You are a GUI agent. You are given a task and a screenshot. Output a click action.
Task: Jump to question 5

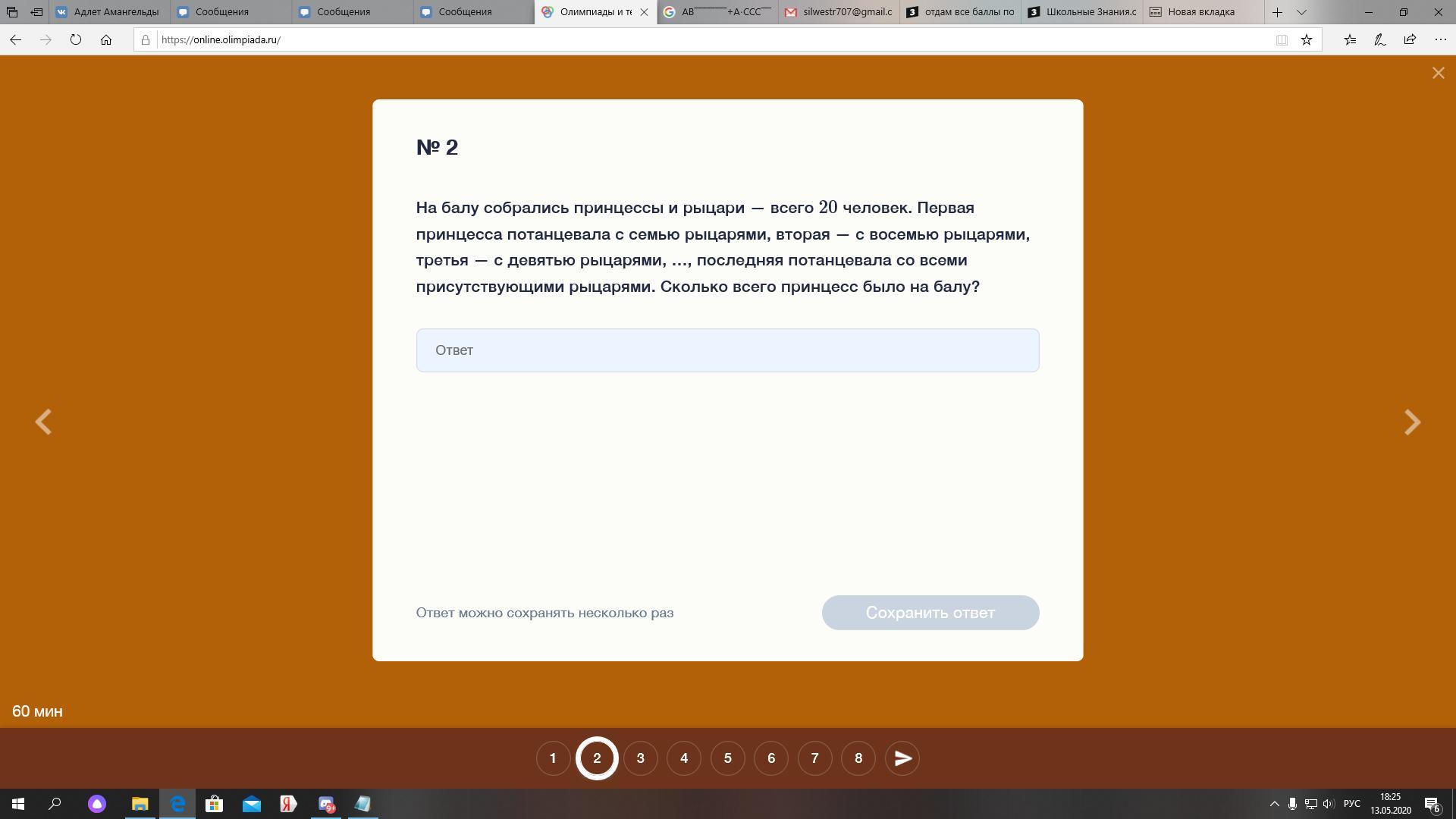(x=727, y=758)
